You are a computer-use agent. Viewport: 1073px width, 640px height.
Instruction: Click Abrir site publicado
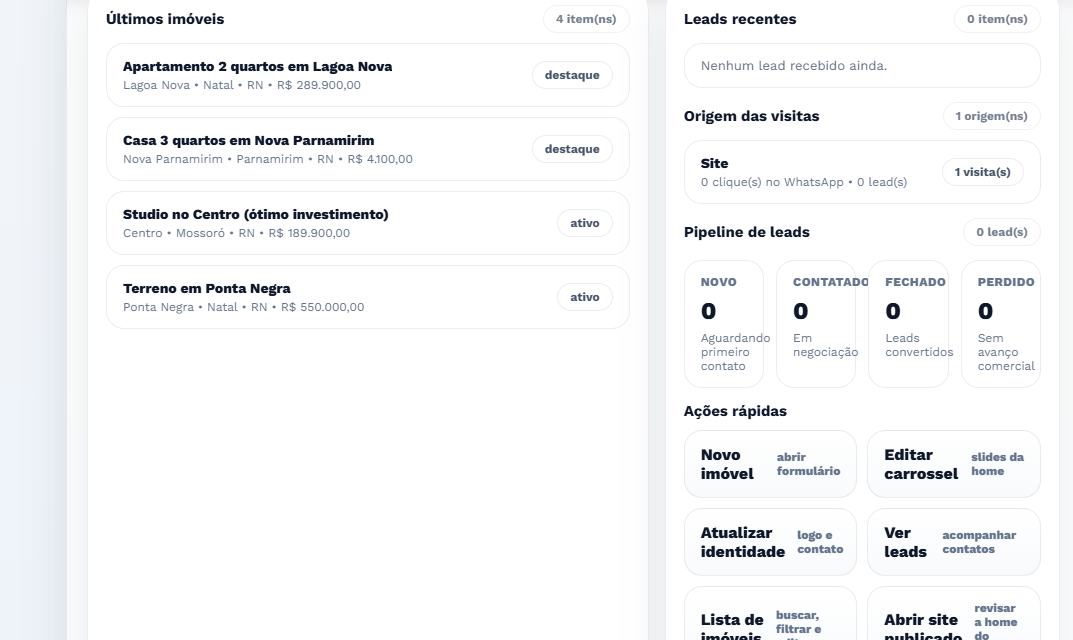coord(952,618)
